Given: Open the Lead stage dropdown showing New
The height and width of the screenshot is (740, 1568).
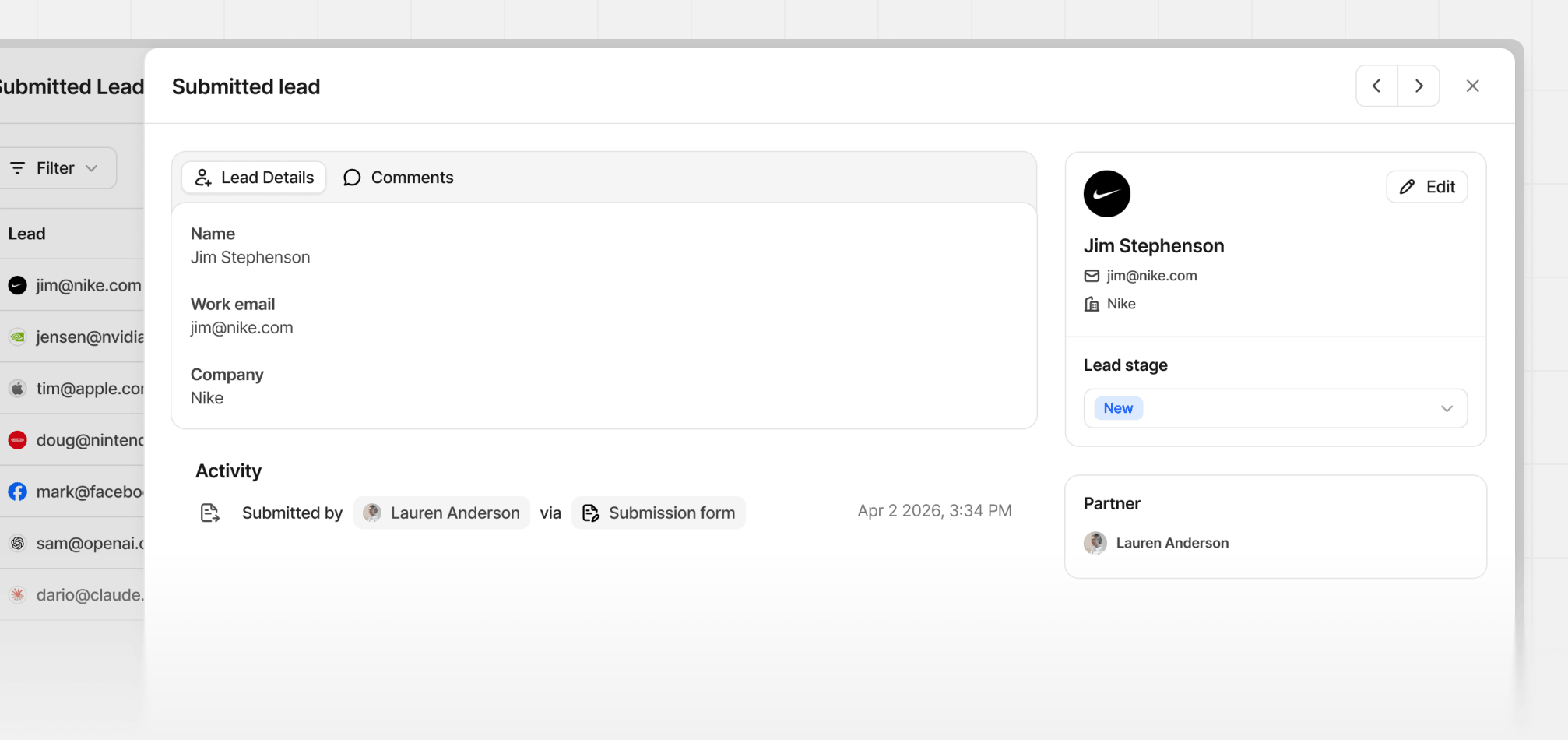Looking at the screenshot, I should [1275, 408].
